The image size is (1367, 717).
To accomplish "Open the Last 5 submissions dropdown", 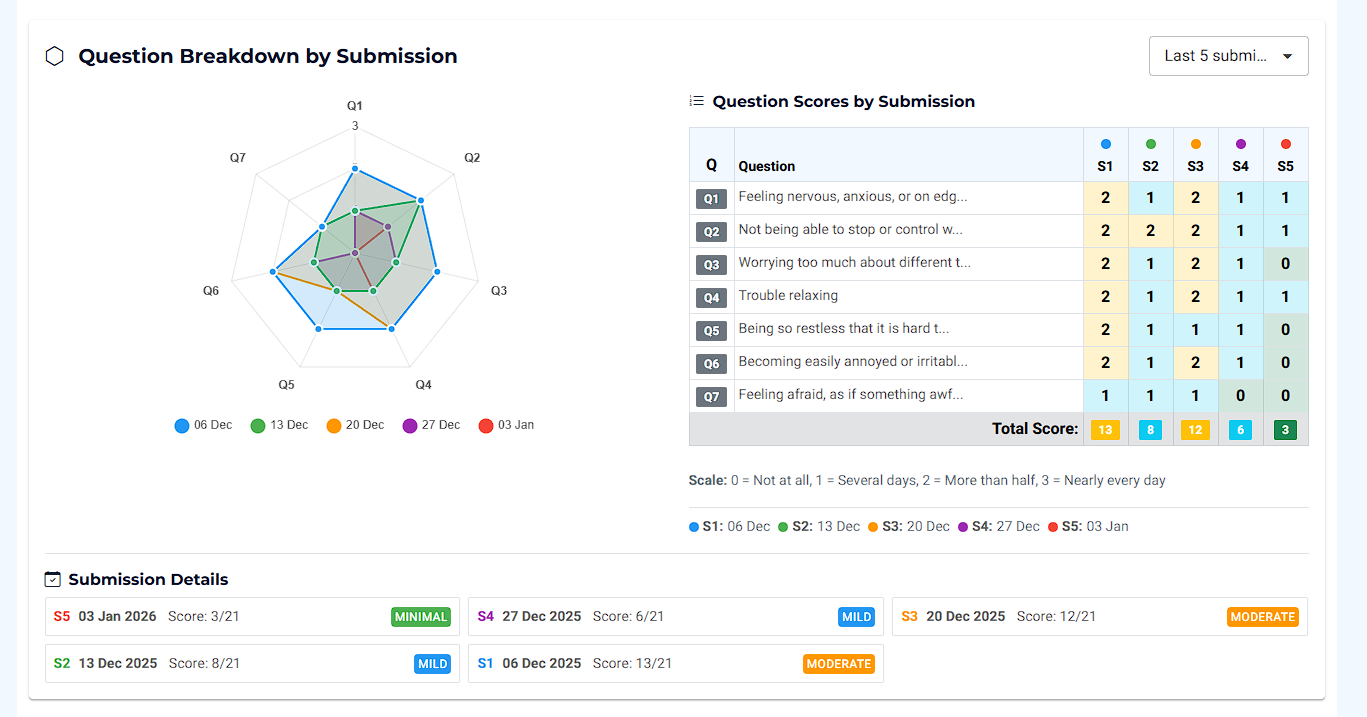I will 1227,56.
